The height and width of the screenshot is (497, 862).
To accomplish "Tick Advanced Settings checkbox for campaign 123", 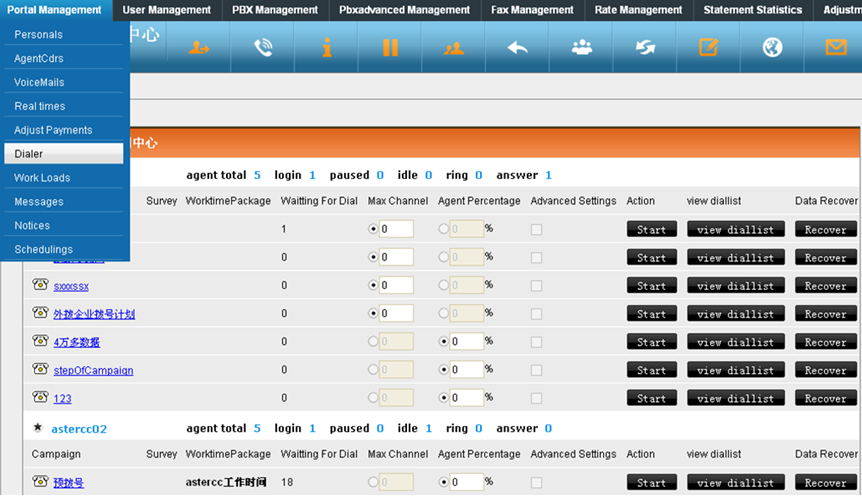I will click(537, 398).
